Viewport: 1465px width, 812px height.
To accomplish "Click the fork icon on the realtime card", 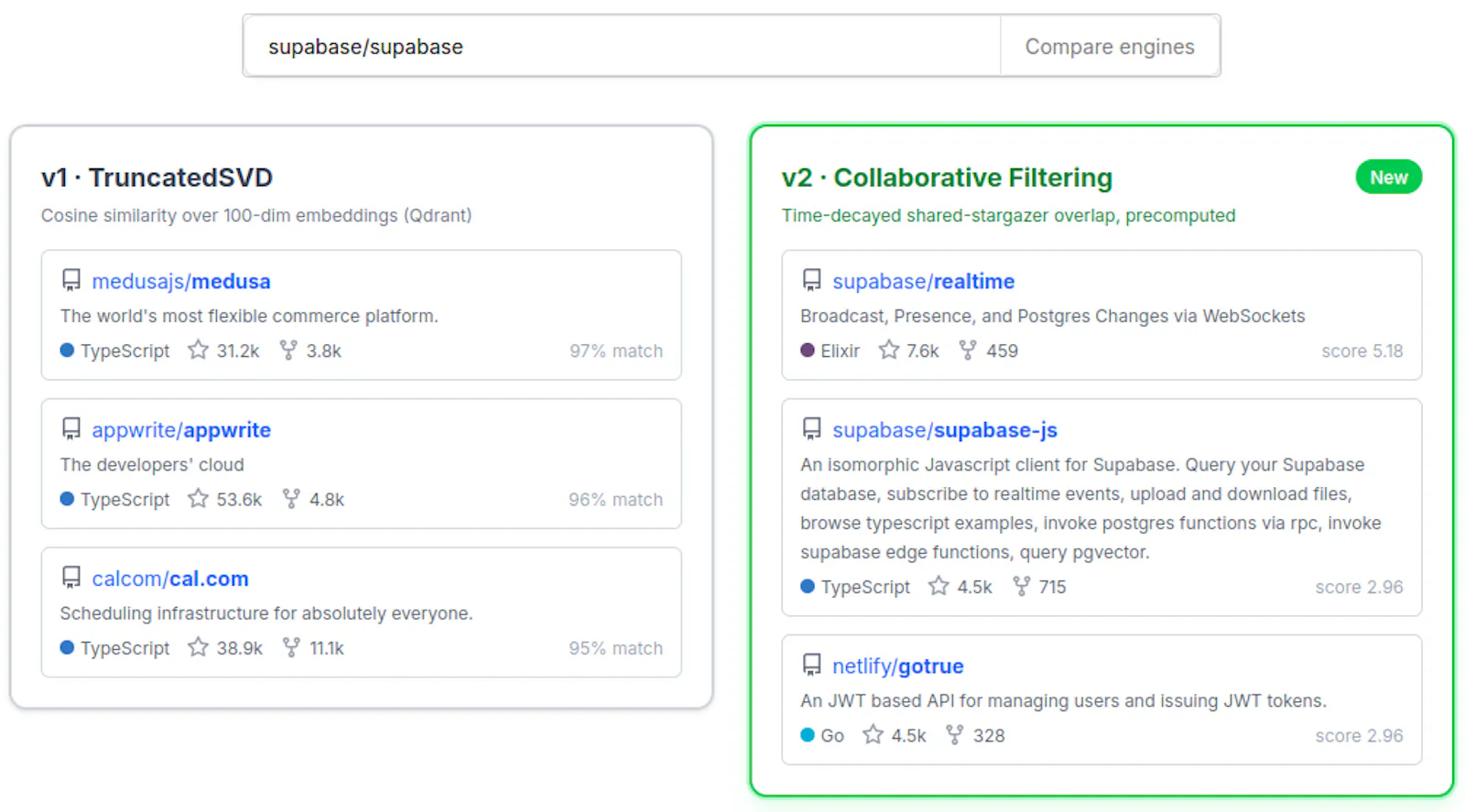I will click(x=968, y=350).
